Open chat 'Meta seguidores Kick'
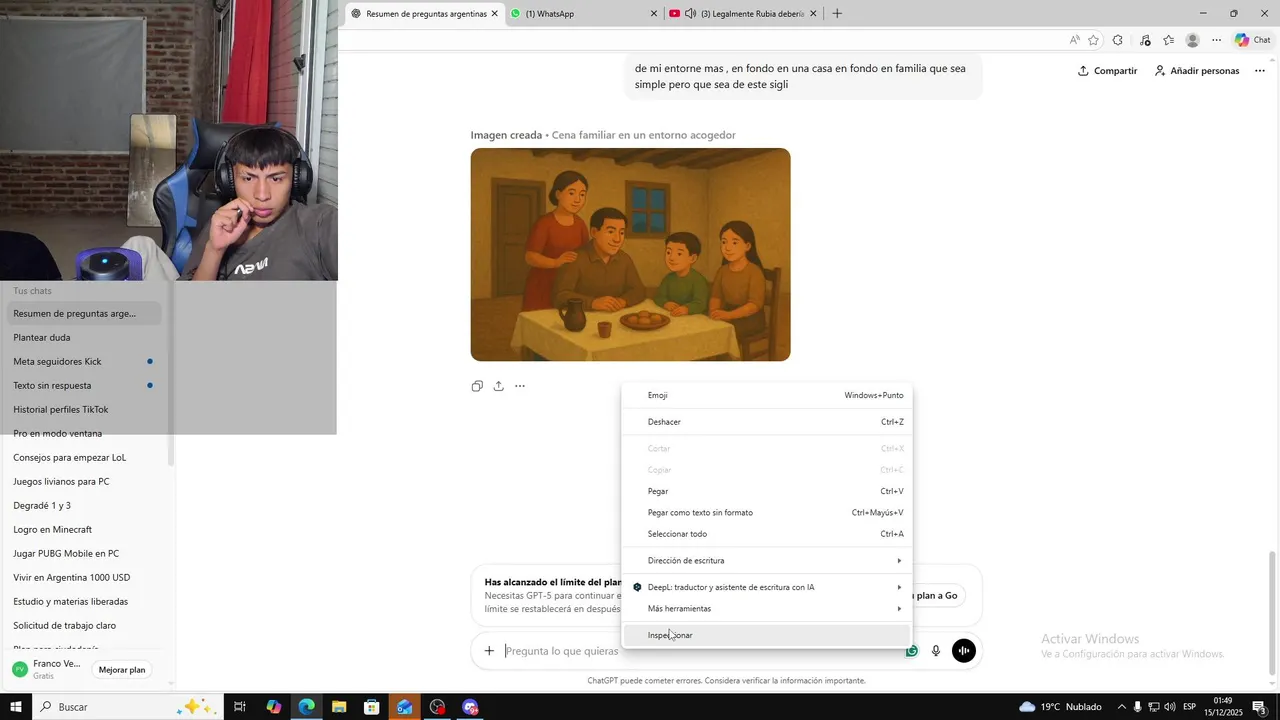Image resolution: width=1280 pixels, height=720 pixels. point(84,362)
